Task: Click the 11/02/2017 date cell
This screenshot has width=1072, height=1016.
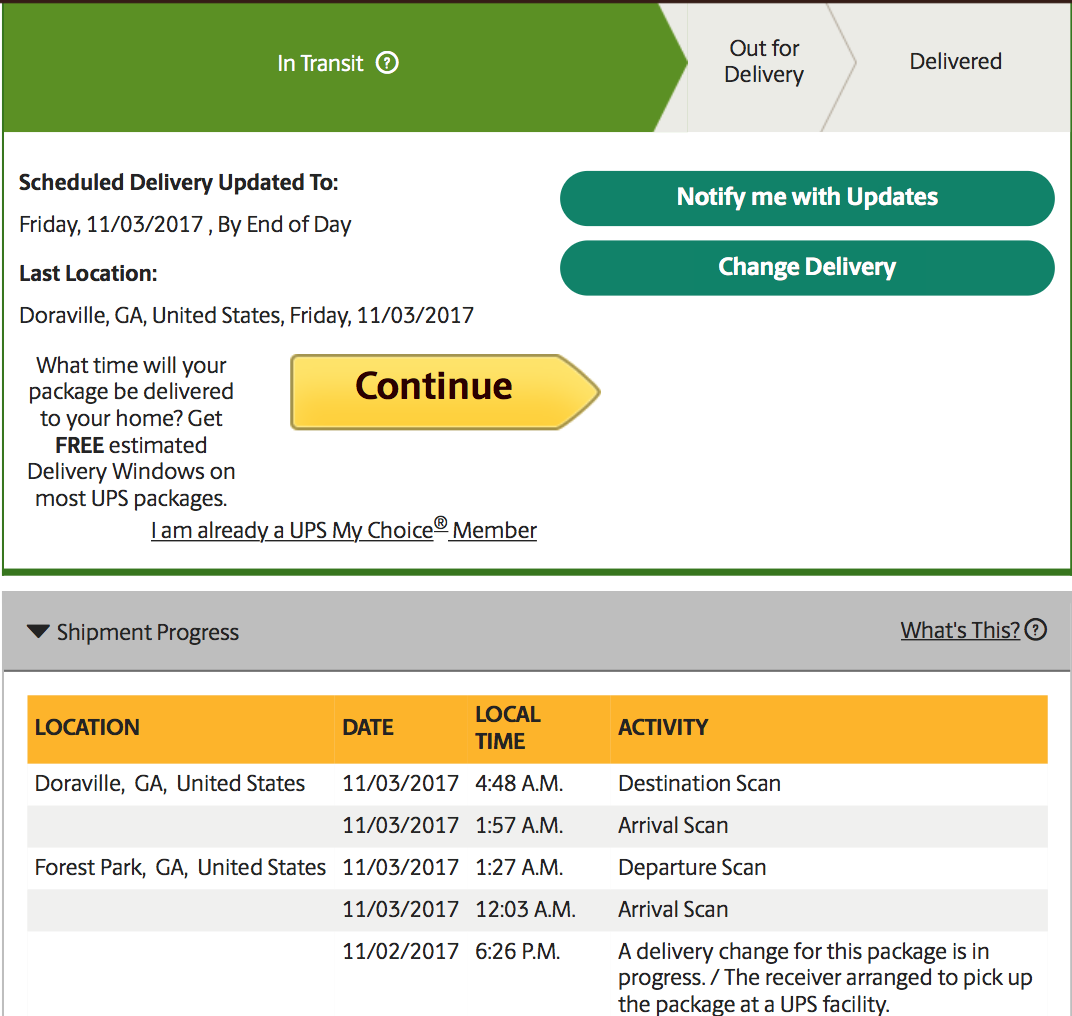Action: point(400,952)
